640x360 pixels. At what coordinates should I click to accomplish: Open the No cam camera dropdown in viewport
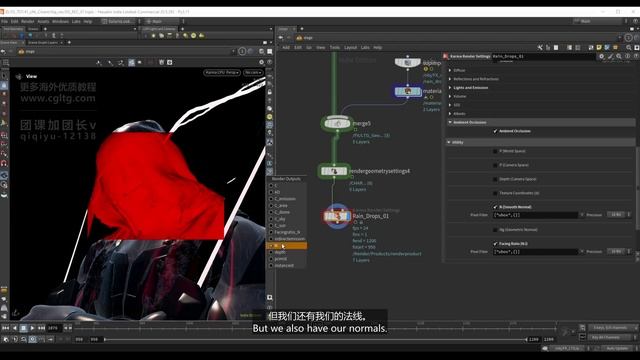point(253,72)
